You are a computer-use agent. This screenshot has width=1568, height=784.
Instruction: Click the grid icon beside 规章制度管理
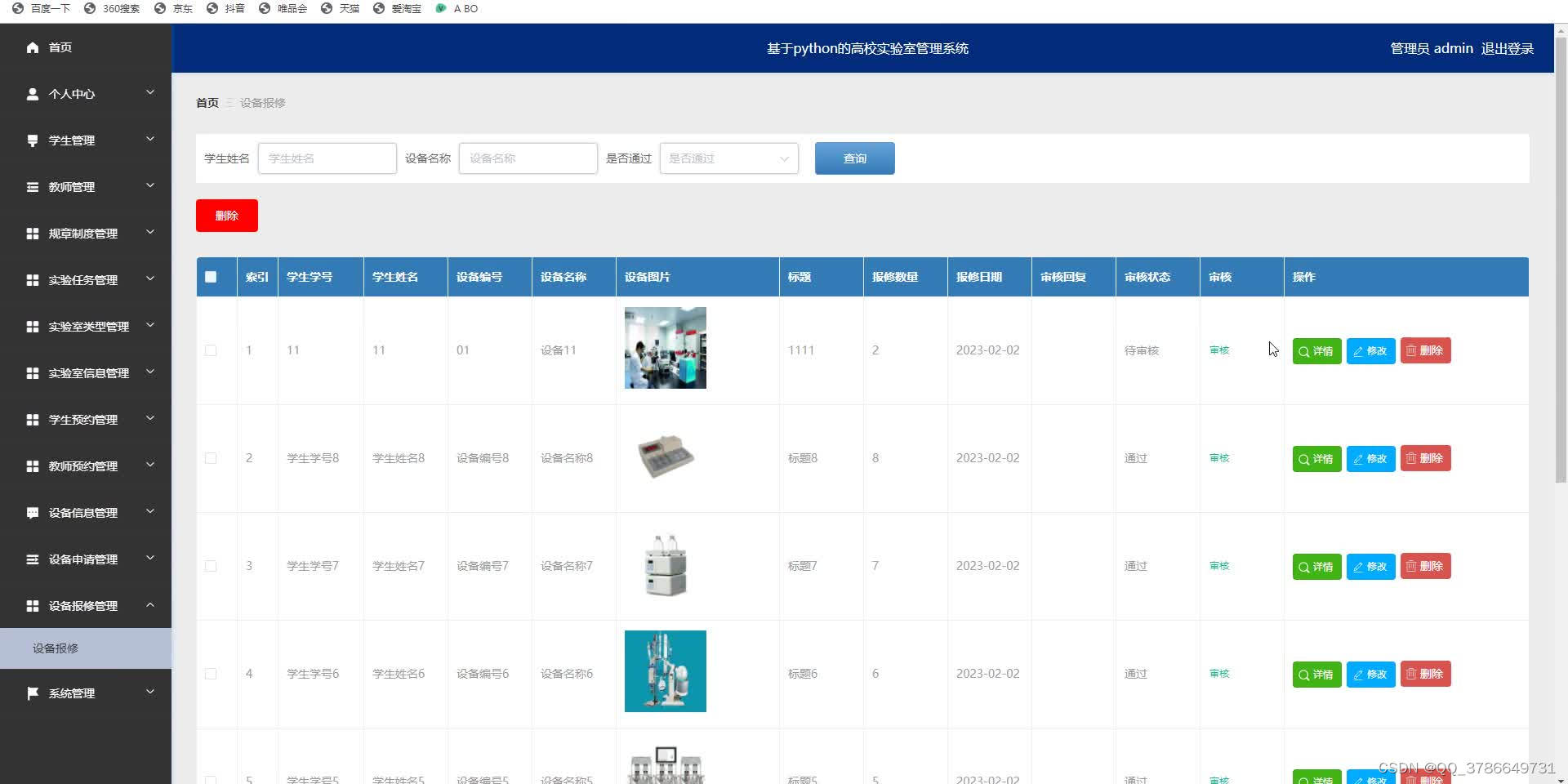(33, 234)
